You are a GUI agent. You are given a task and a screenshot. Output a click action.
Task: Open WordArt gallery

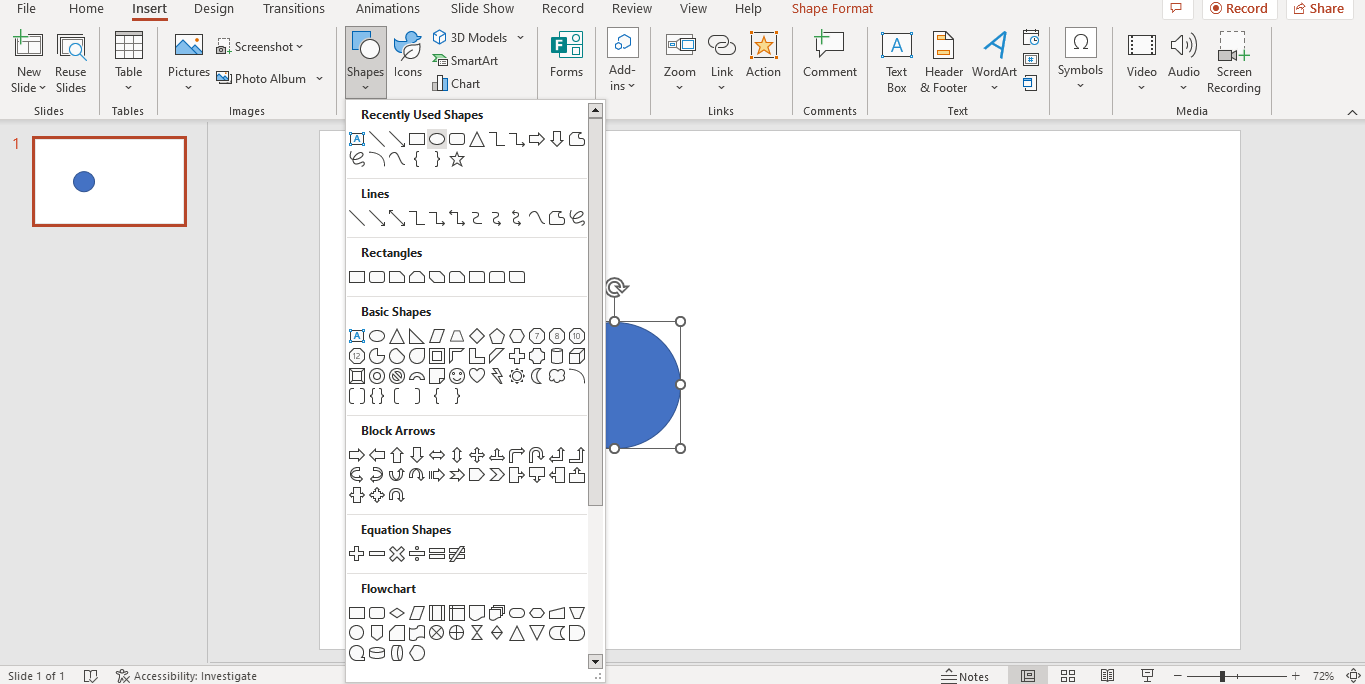(994, 62)
